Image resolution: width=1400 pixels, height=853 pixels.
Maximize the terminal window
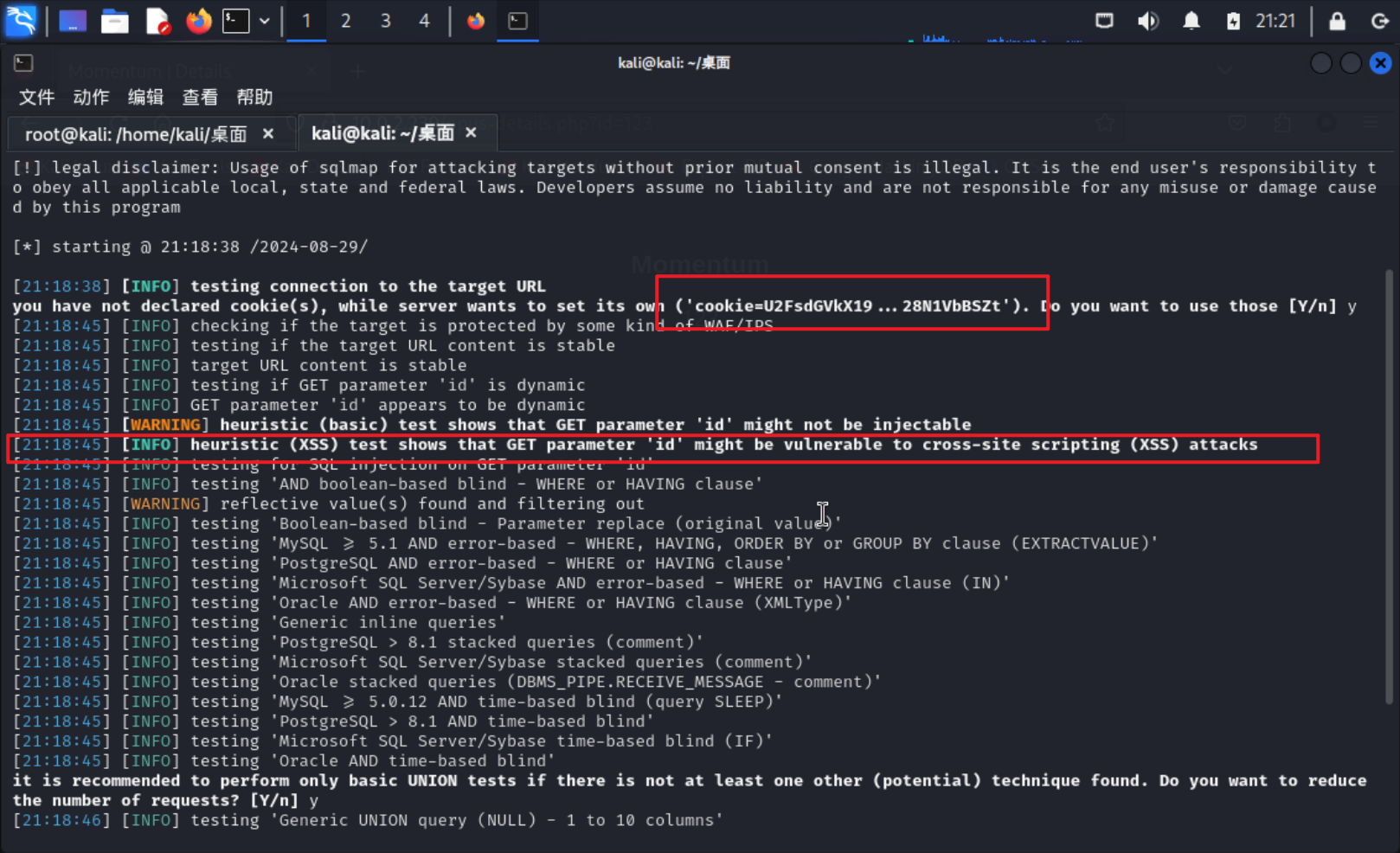[x=1351, y=63]
